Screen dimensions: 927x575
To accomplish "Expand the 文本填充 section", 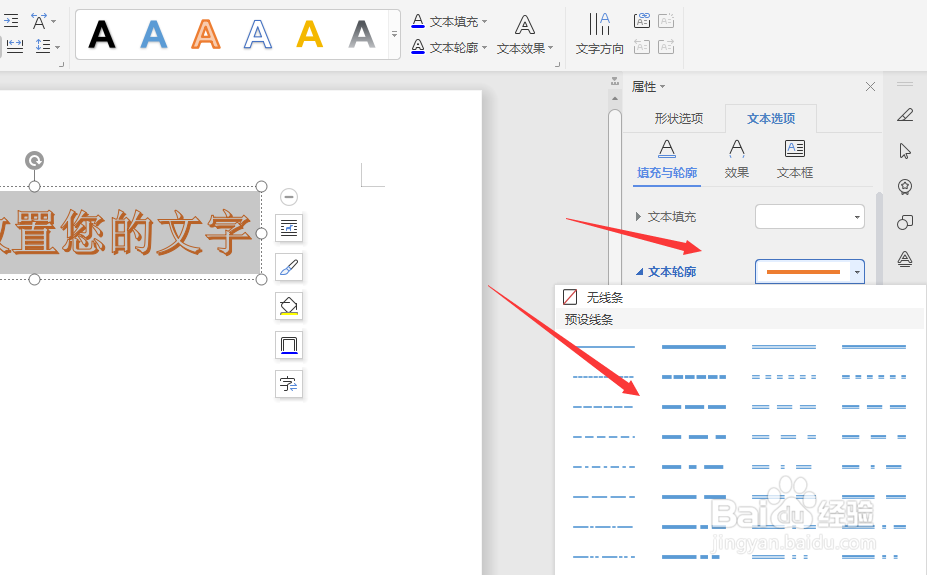I will (638, 217).
